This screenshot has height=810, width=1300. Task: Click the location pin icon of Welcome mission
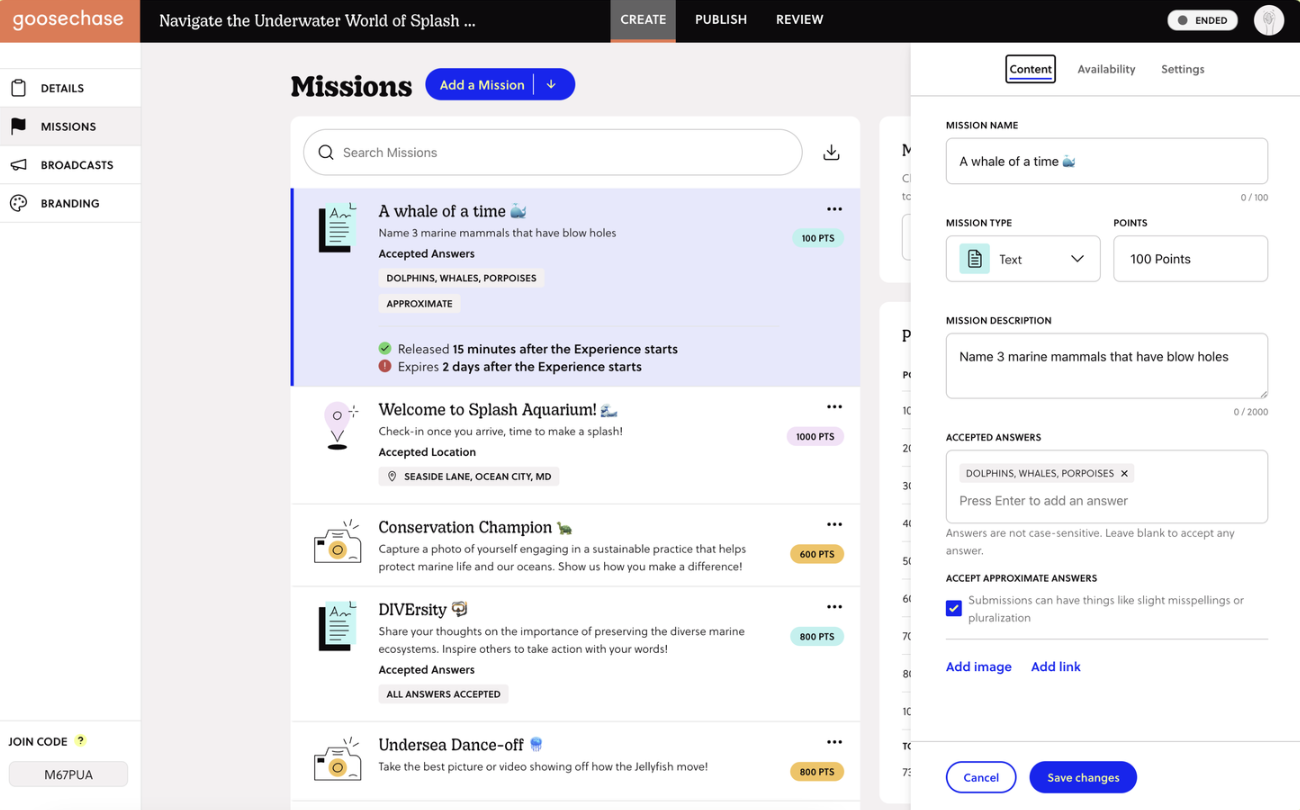(x=338, y=426)
